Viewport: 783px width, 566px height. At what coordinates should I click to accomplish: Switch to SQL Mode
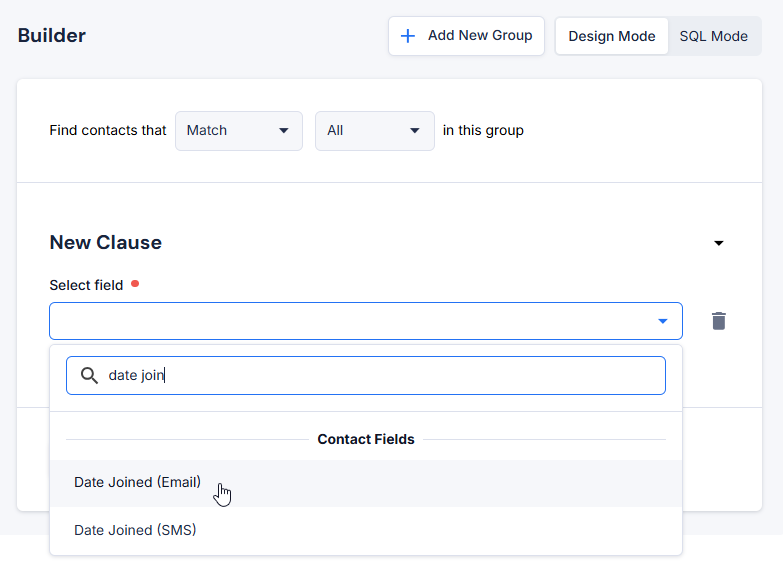pos(713,36)
